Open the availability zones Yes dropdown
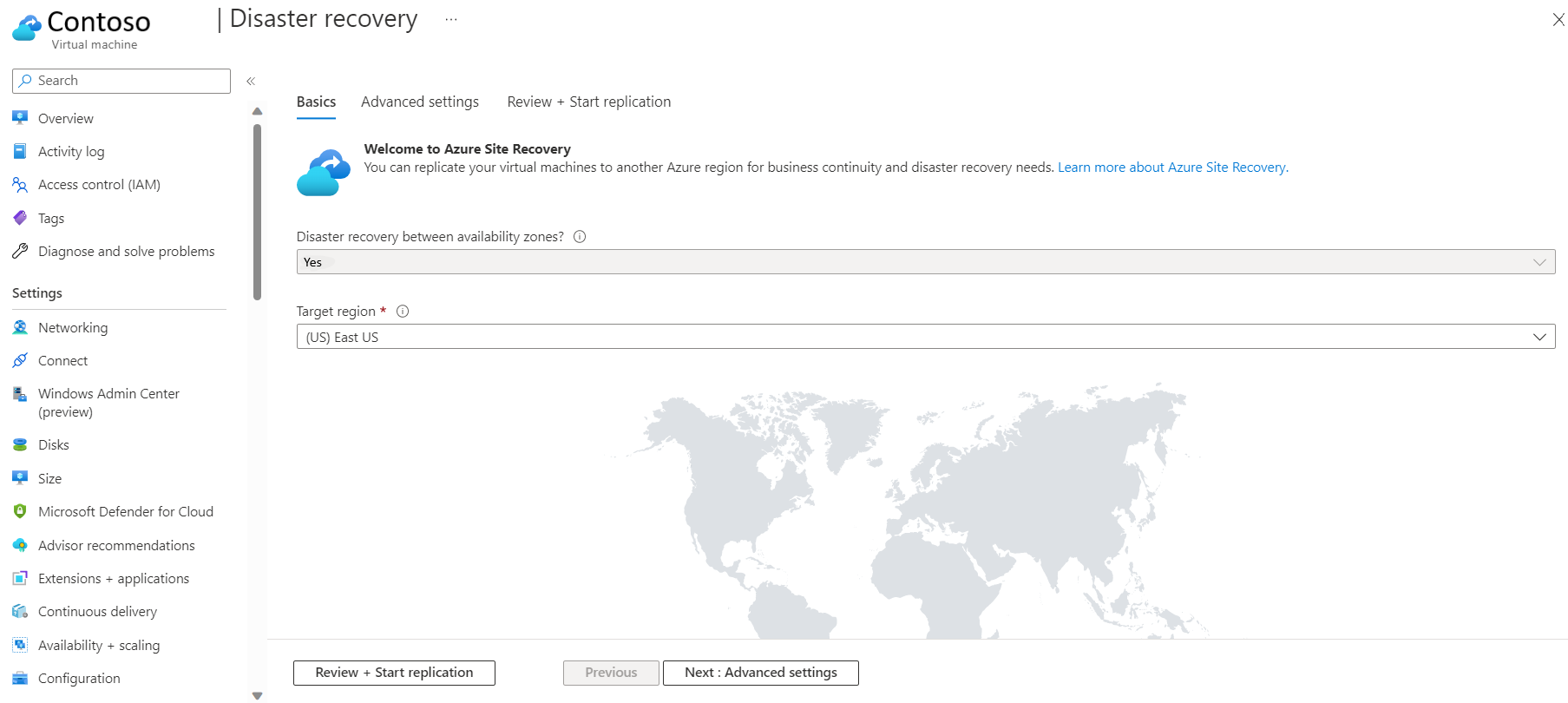 [x=925, y=262]
